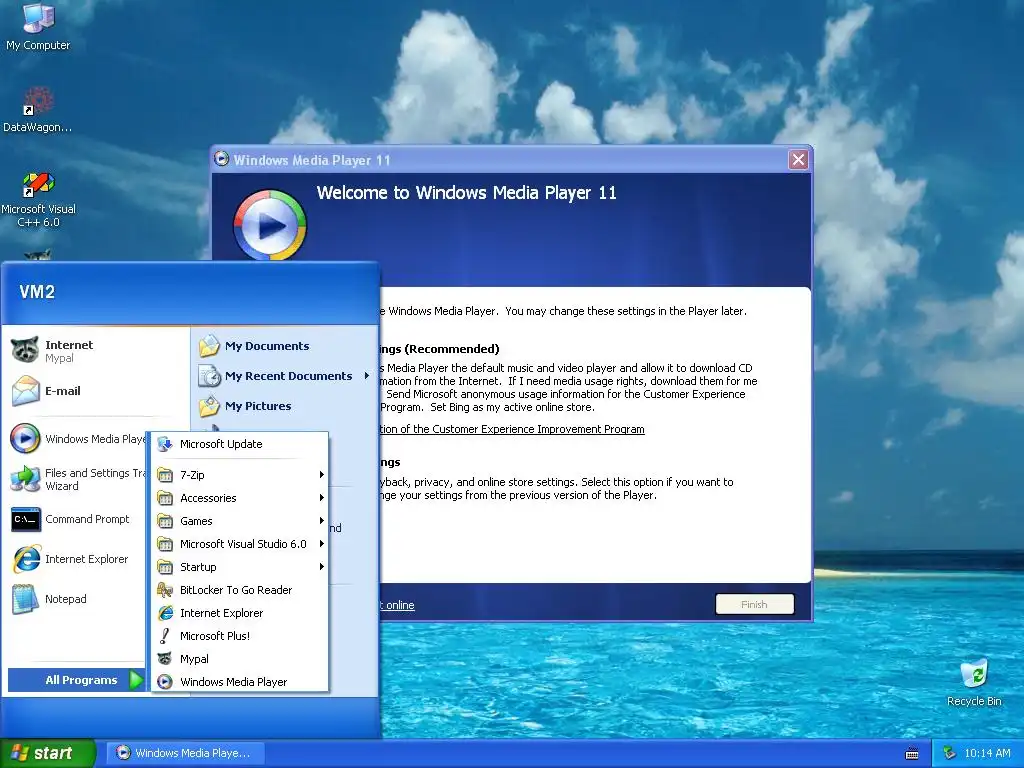This screenshot has height=768, width=1024.
Task: Open the Startup program folder
Action: coord(240,566)
